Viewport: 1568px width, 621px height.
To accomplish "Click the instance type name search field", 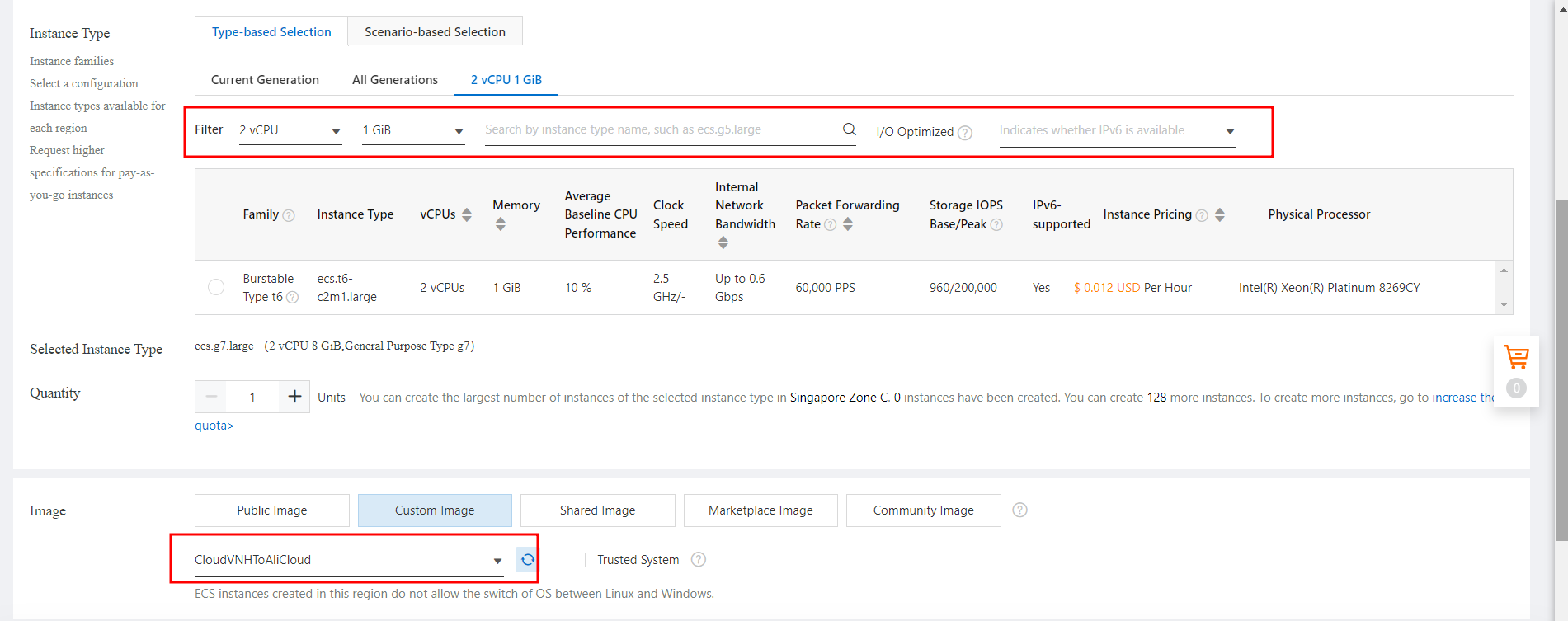I will coord(660,130).
